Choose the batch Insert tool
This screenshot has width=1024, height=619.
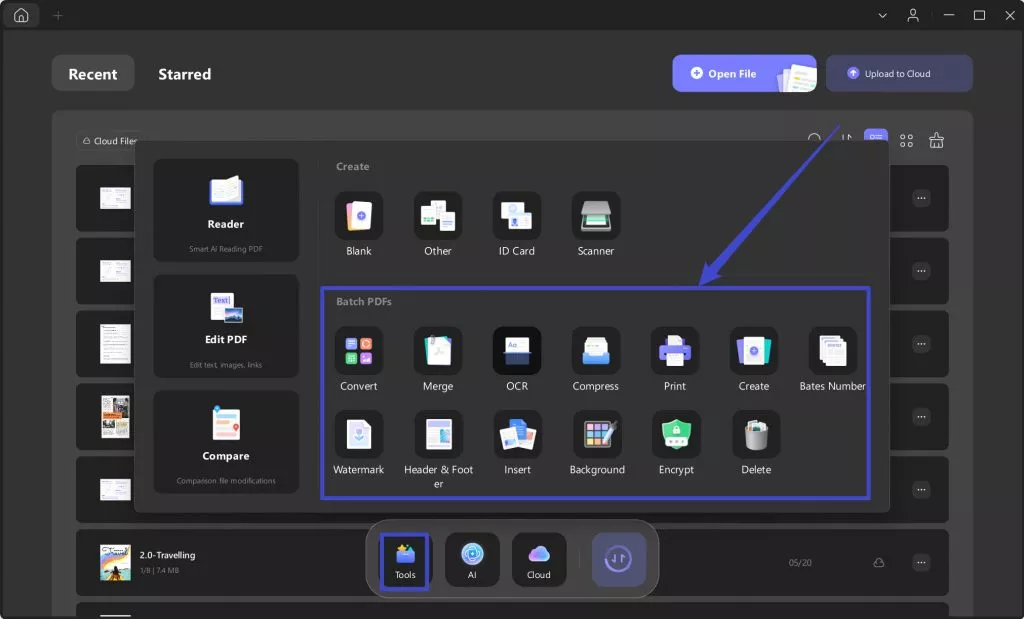(x=517, y=443)
